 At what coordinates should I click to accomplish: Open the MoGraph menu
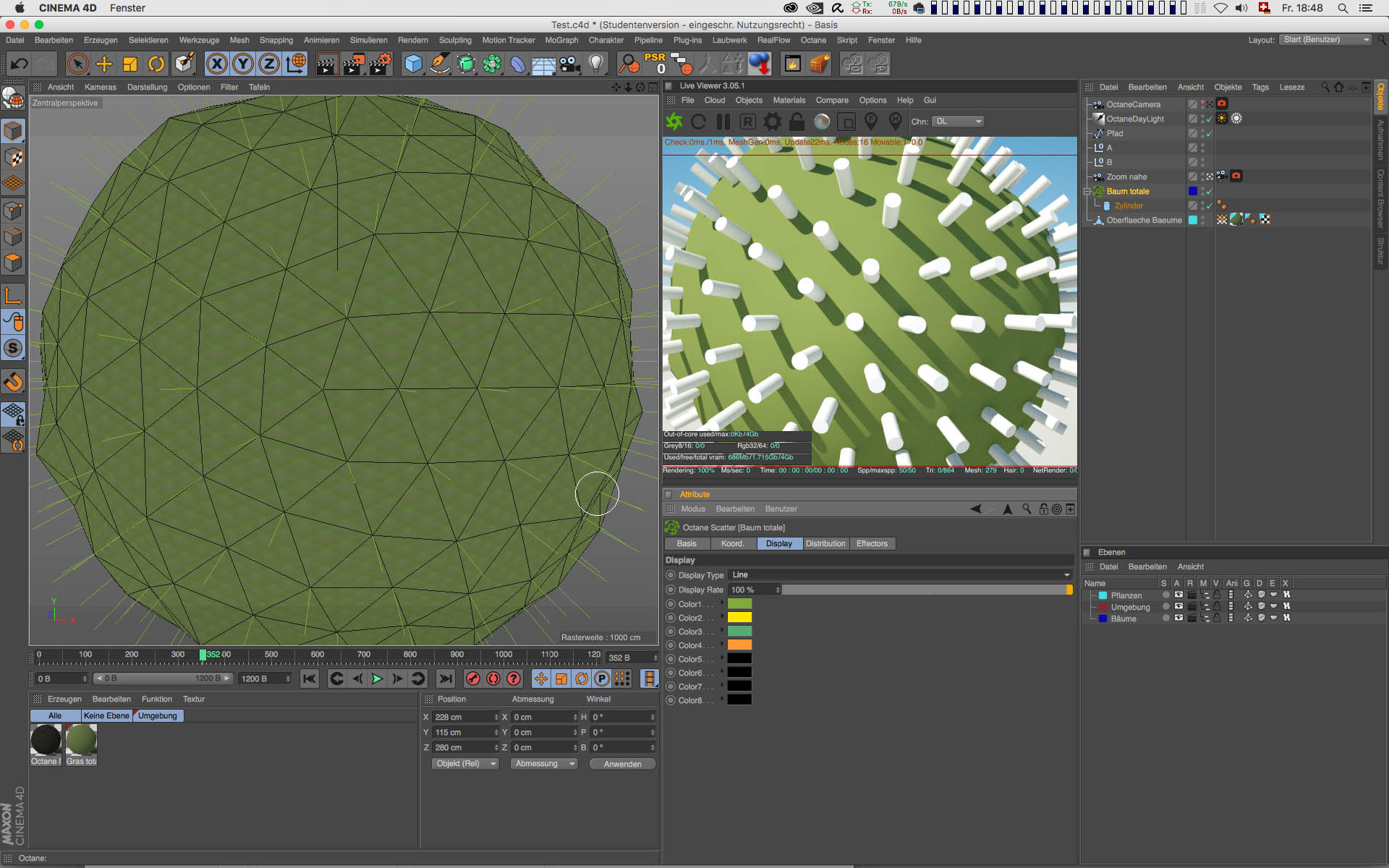point(561,41)
